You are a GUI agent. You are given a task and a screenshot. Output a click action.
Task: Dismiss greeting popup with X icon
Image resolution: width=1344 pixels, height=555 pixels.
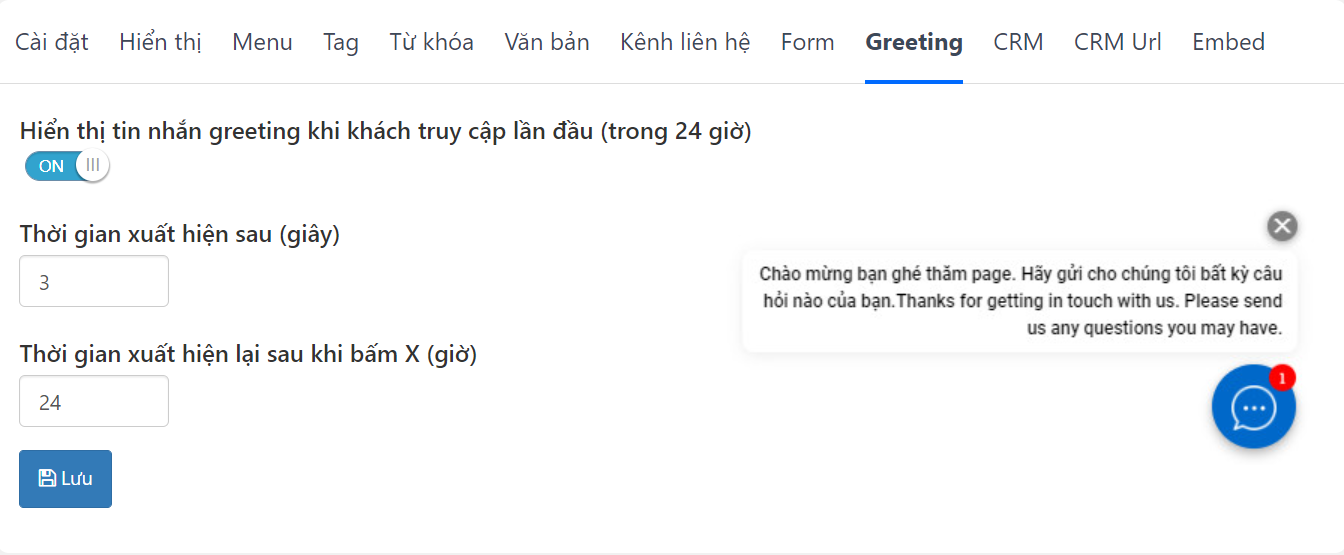click(x=1282, y=226)
